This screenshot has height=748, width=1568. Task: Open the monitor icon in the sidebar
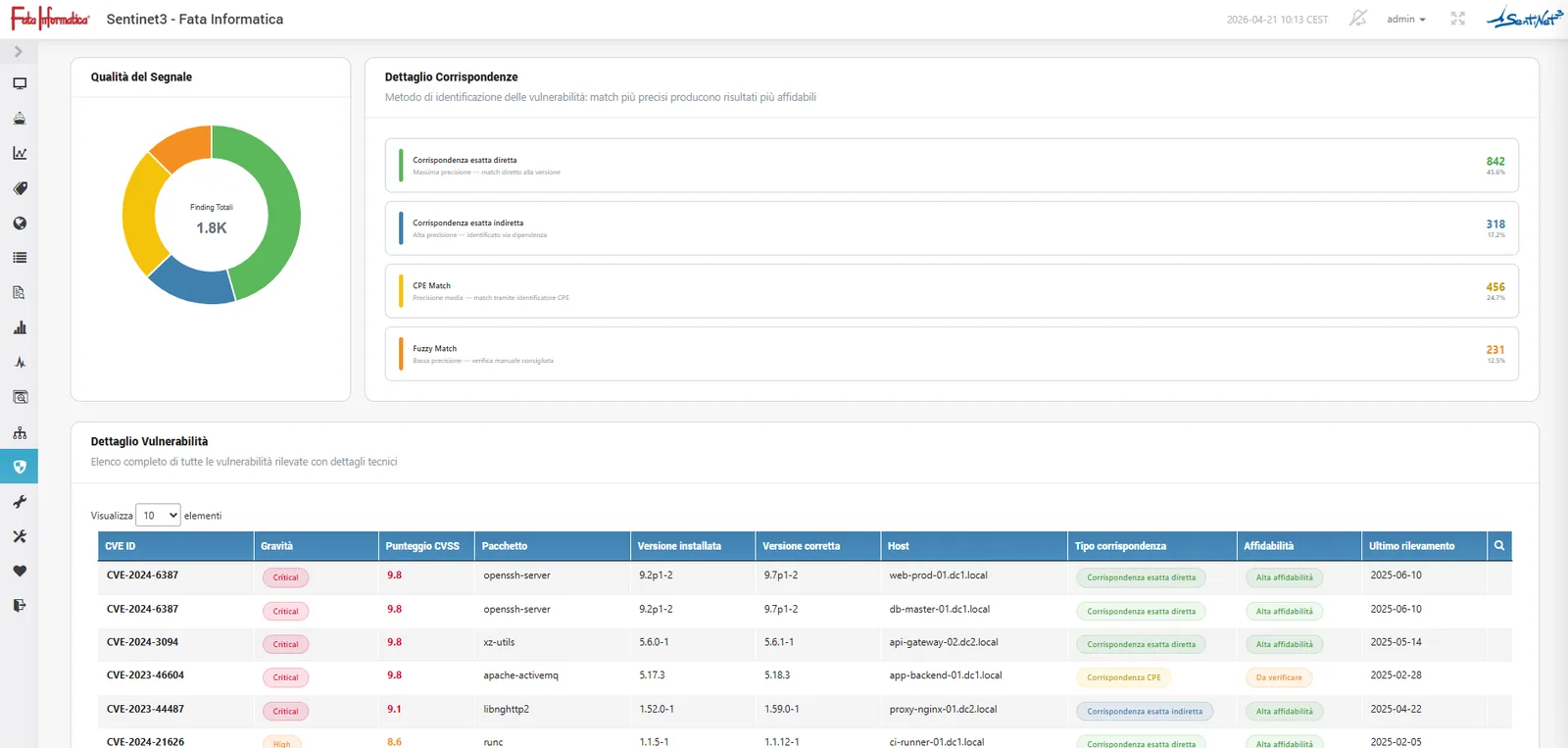coord(20,84)
